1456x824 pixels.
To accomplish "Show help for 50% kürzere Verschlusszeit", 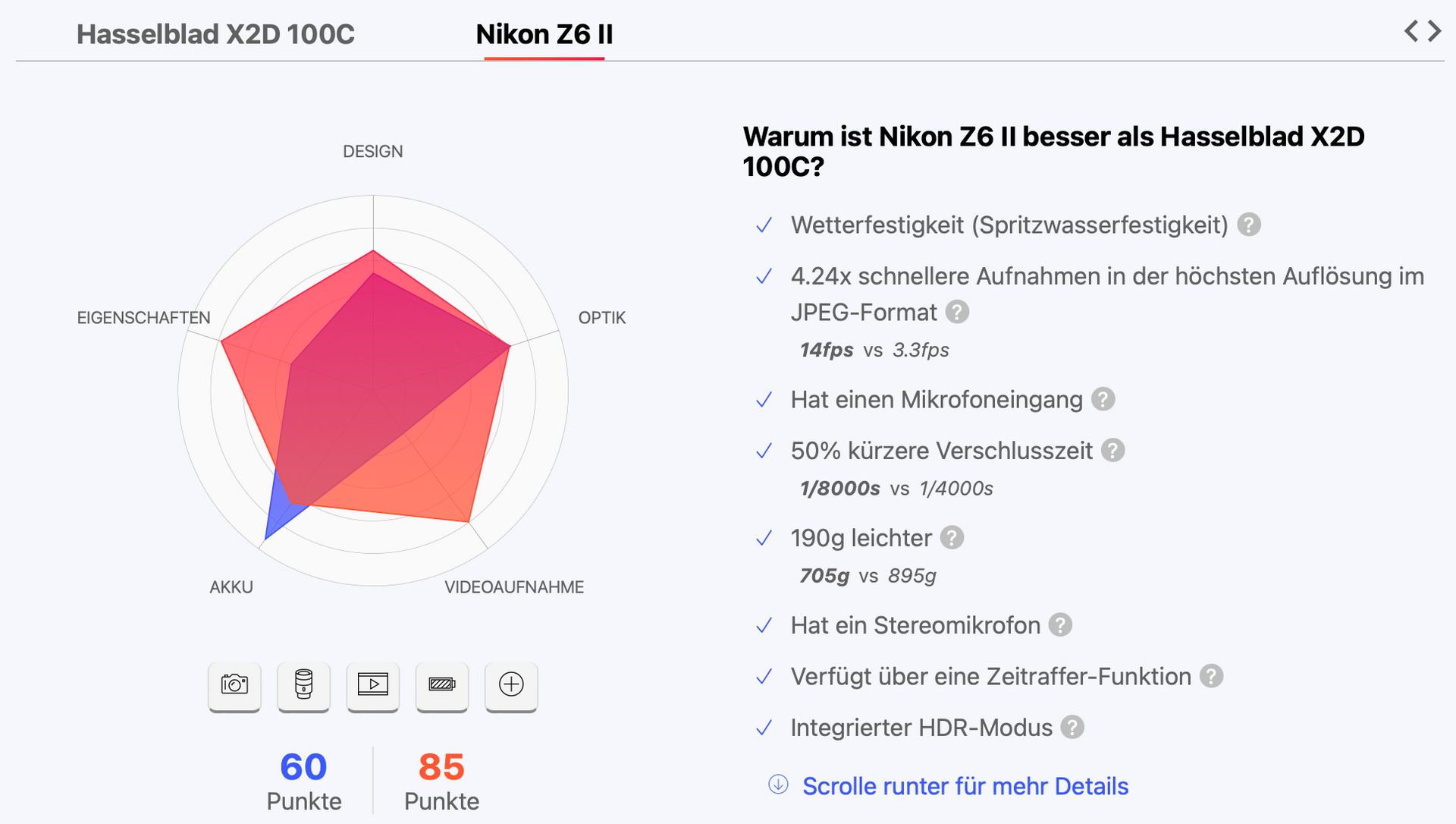I will [x=1112, y=451].
